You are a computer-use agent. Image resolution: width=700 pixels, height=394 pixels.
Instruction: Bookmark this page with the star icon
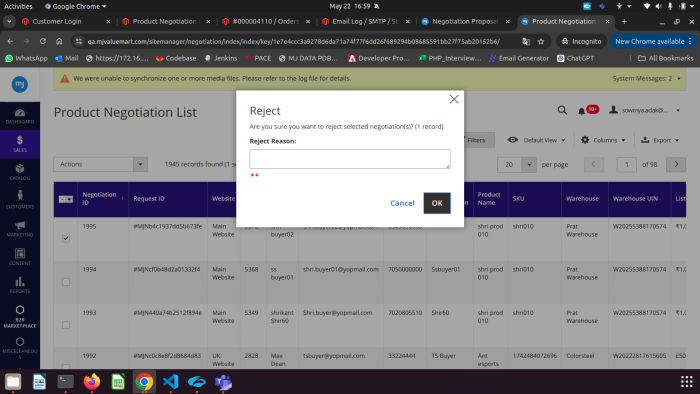541,41
